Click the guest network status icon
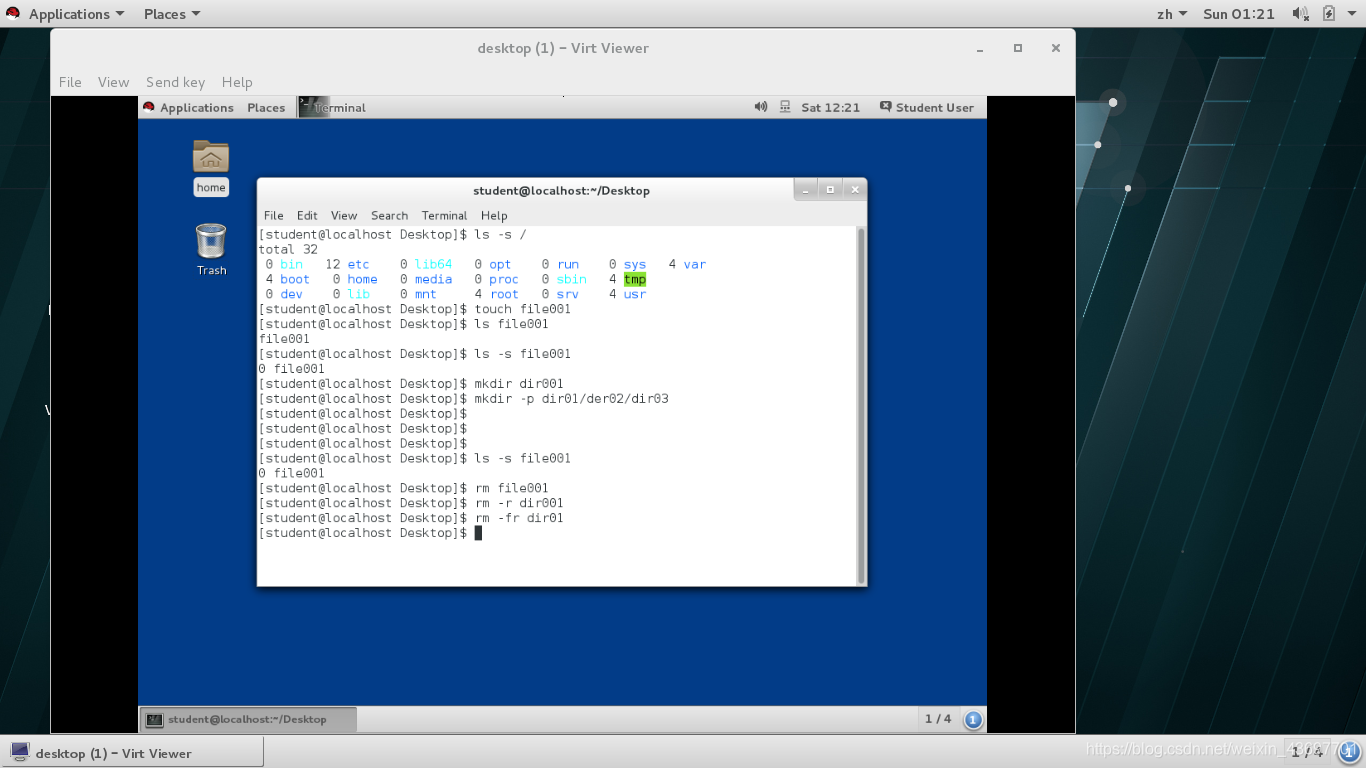Screen dimensions: 1366x768 [785, 107]
